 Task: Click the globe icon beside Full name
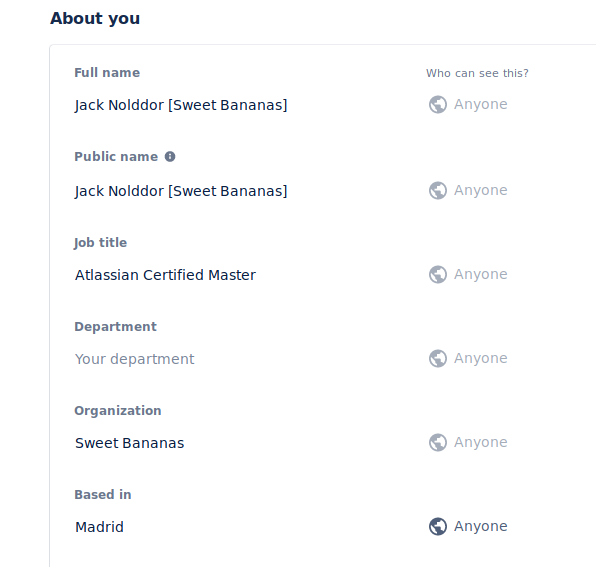point(438,105)
